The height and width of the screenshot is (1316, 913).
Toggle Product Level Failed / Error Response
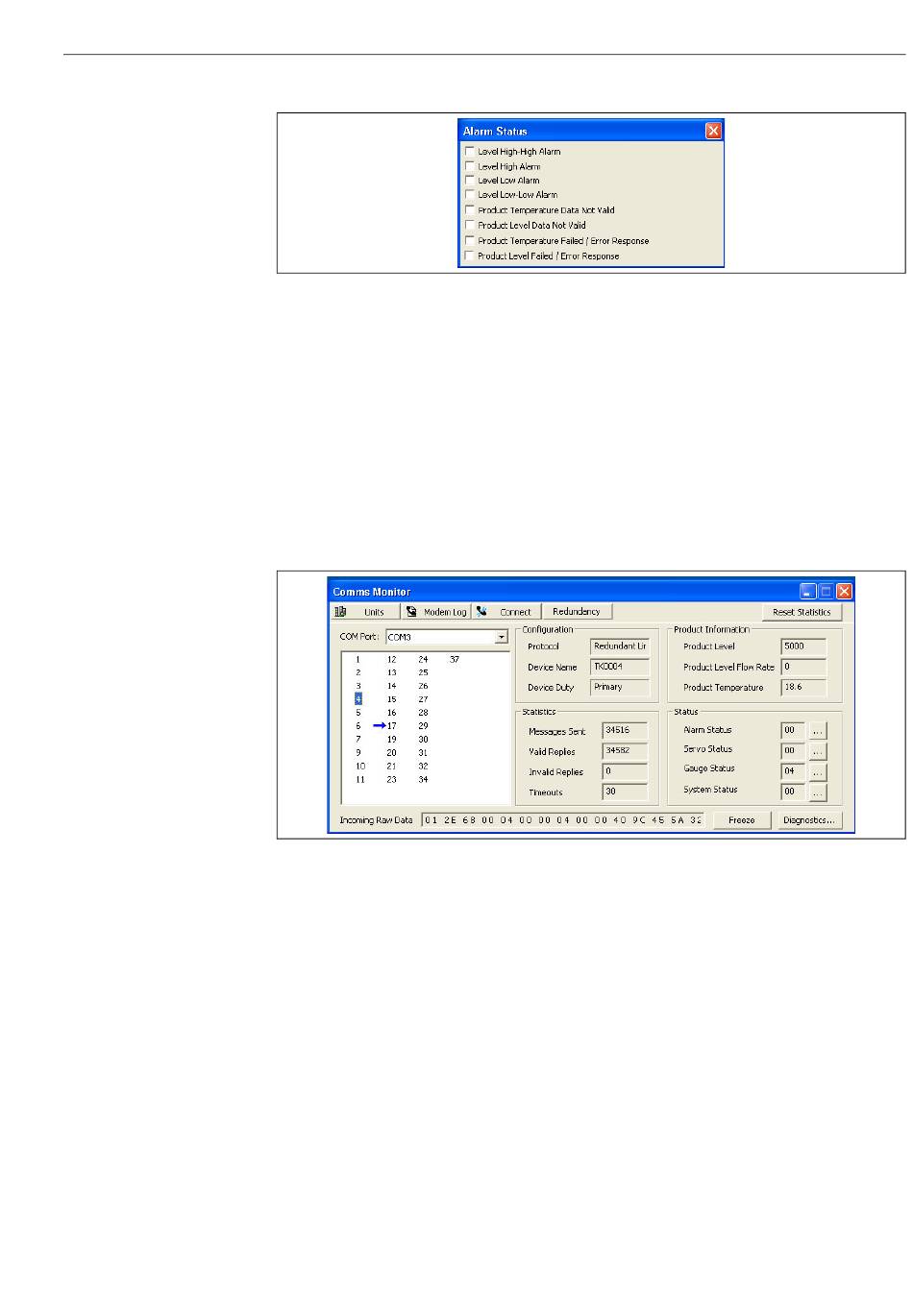tap(469, 256)
